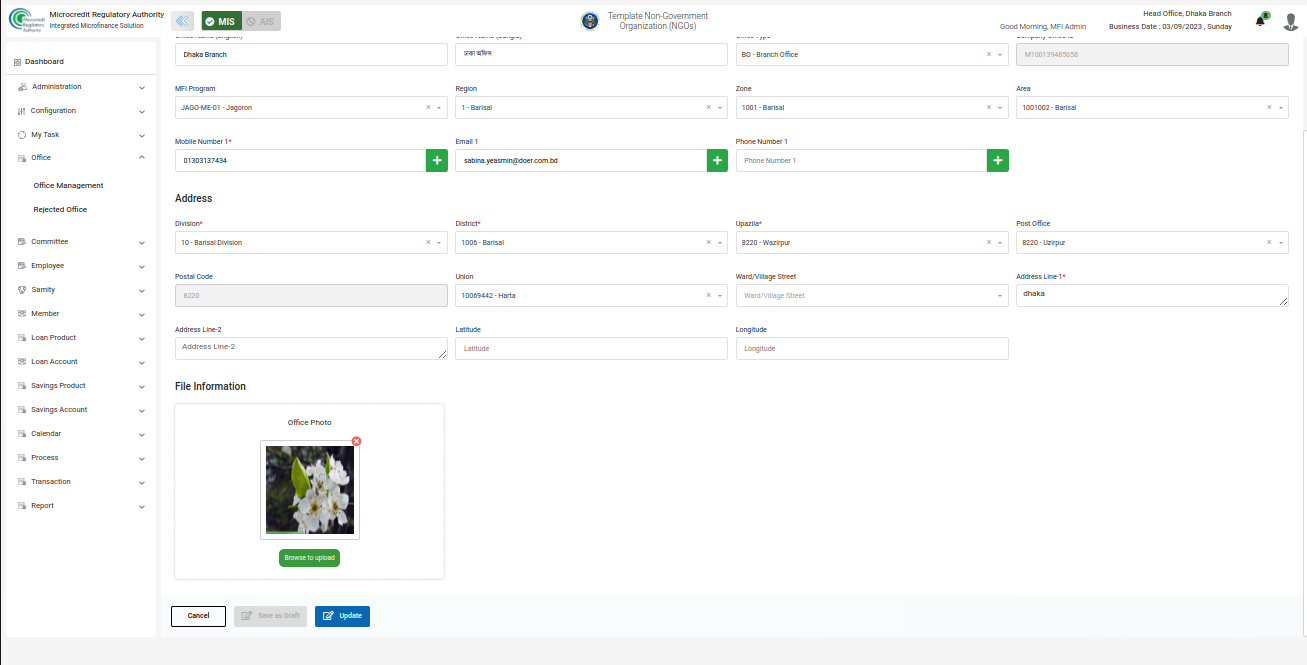Add another email with plus button
Viewport: 1307px width, 665px height.
point(717,160)
